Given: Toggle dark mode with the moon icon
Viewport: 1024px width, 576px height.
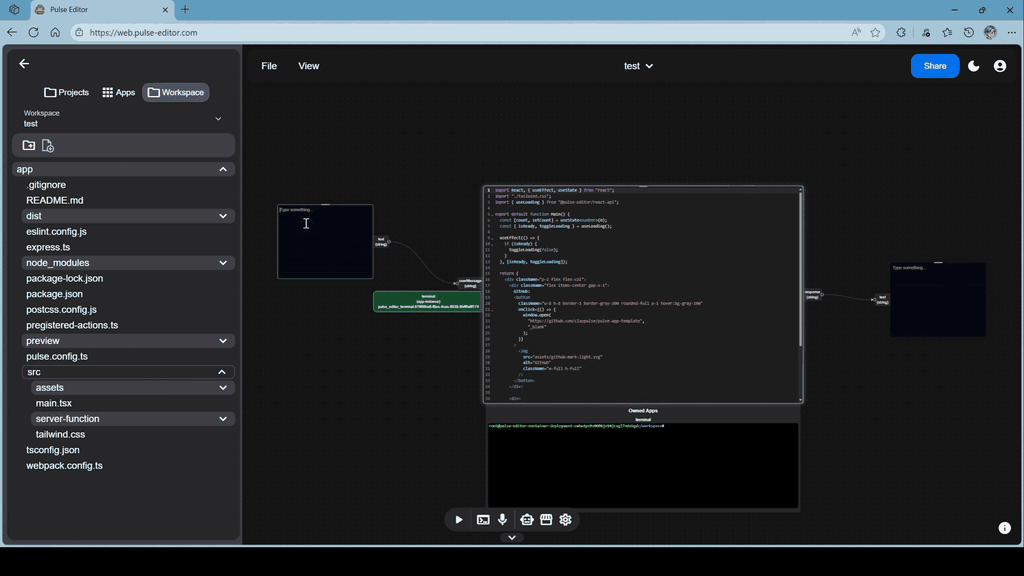Looking at the screenshot, I should click(972, 65).
